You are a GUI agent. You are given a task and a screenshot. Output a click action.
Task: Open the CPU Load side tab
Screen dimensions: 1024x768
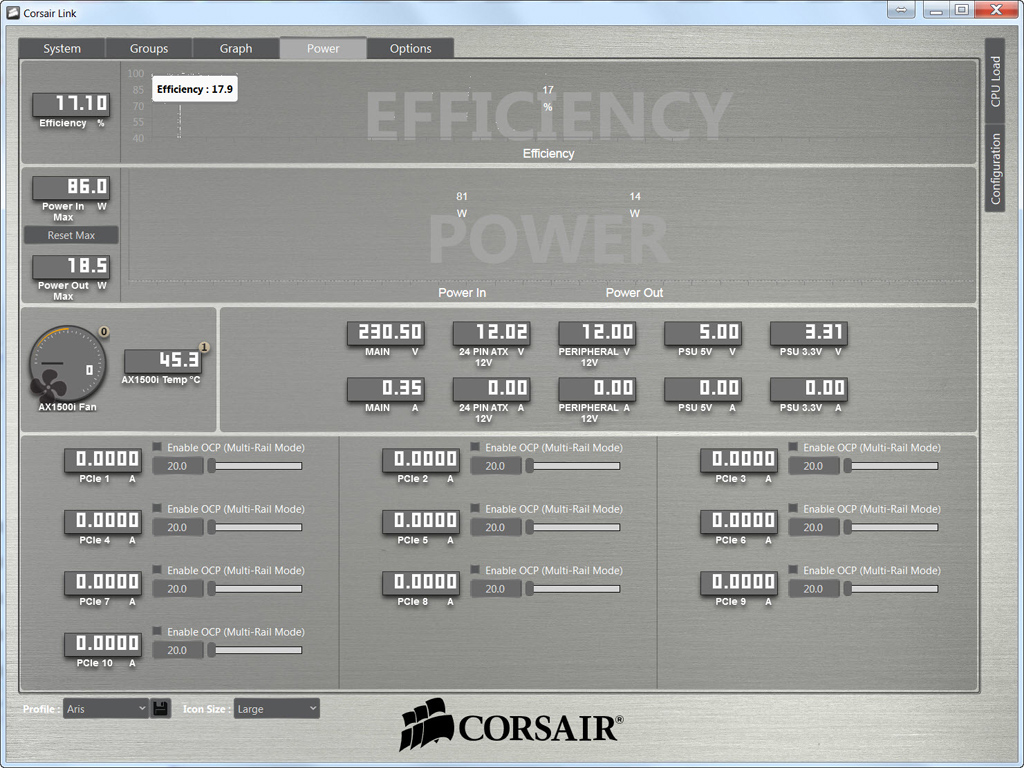point(995,81)
